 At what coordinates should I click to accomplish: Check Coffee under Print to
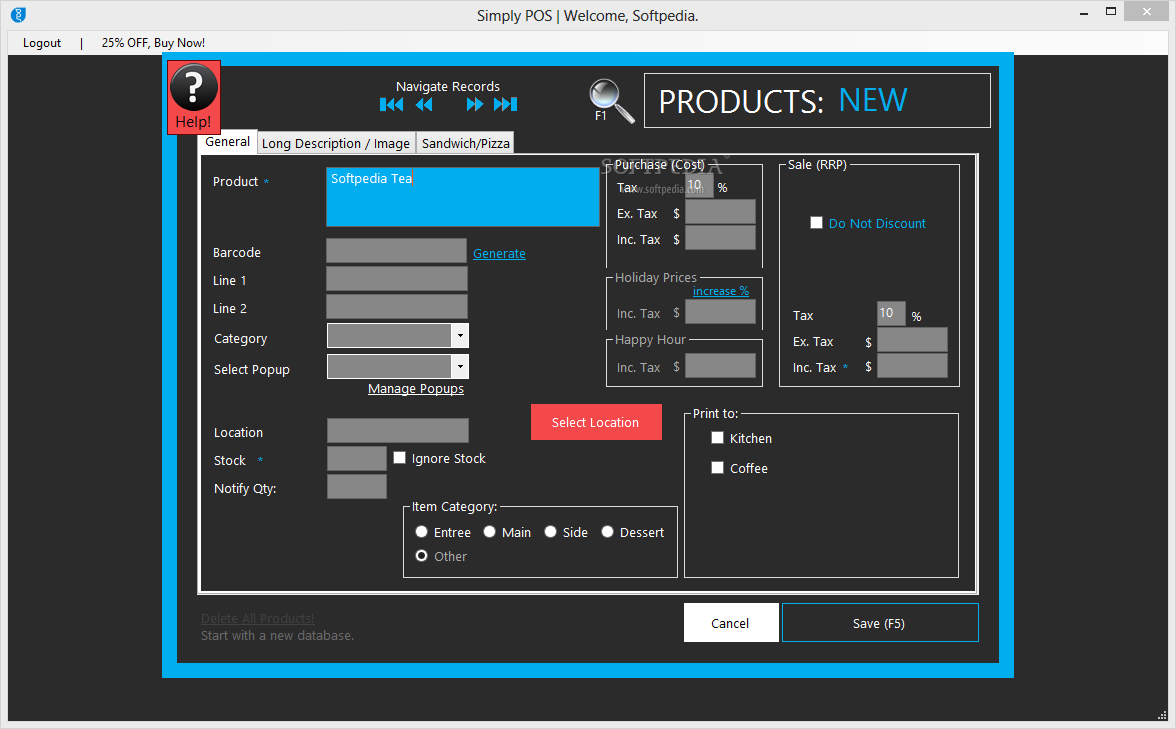tap(717, 468)
